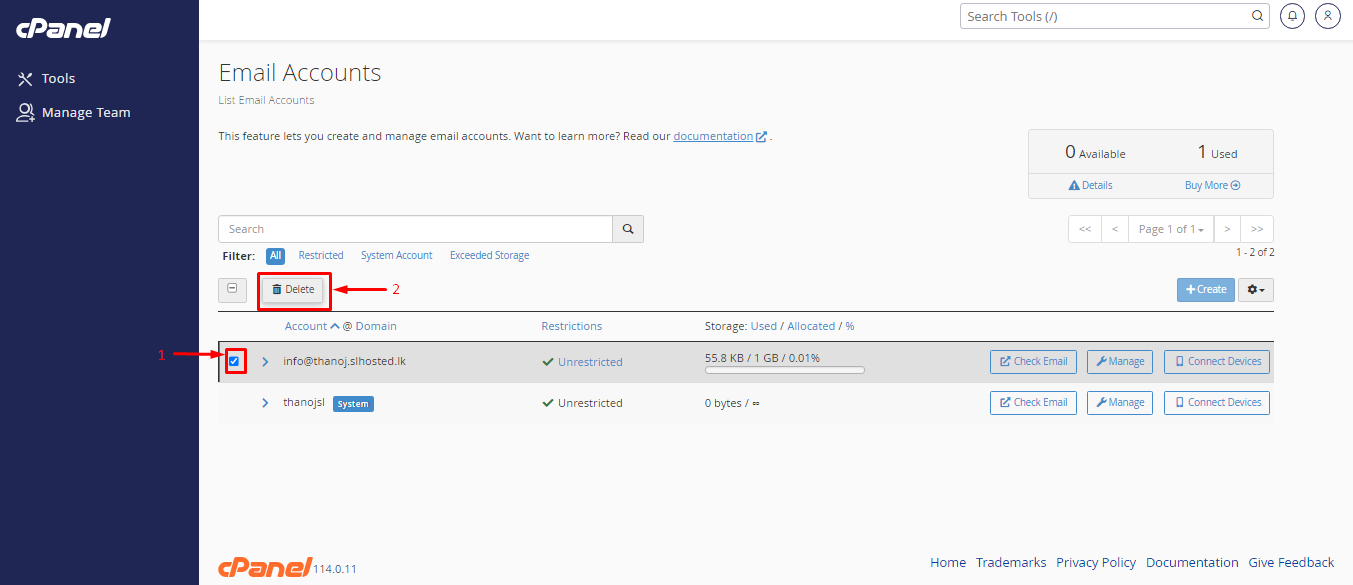Toggle the select-all checkbox above the table
1353x585 pixels.
pyautogui.click(x=232, y=289)
